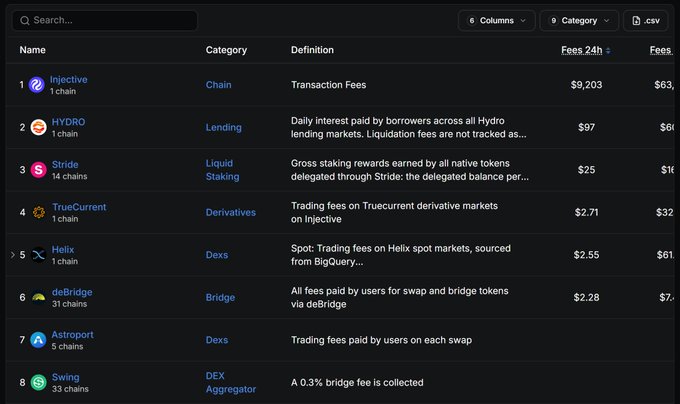Click '31 chains' under deBridge
Viewport: 680px width, 404px height.
pyautogui.click(x=69, y=303)
